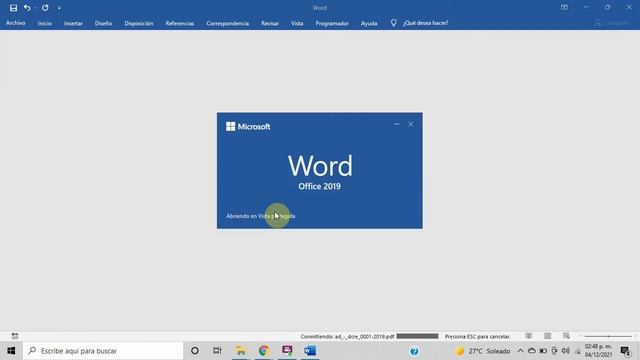This screenshot has width=640, height=360.
Task: Switch to Web Layout view icon
Action: pos(566,336)
